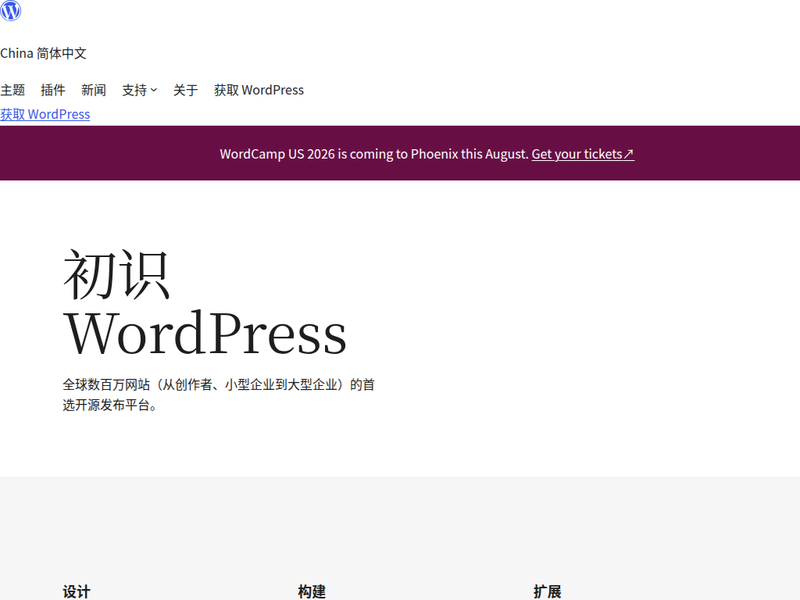Click the 设计 section heading

(77, 591)
